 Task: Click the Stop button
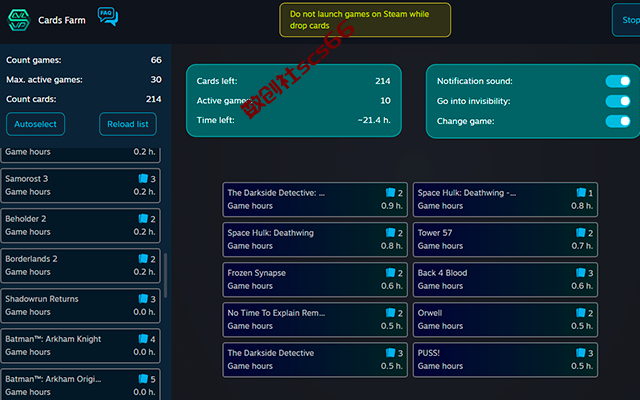626,20
